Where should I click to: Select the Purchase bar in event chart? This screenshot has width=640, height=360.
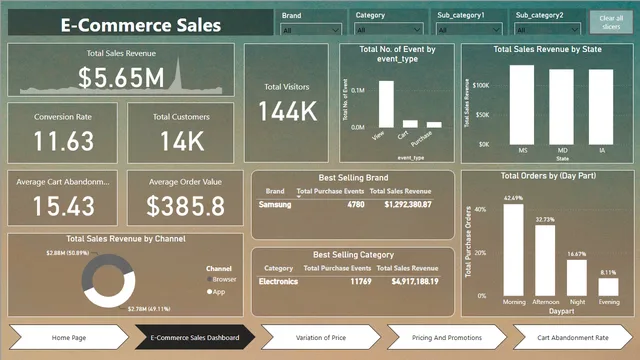point(434,125)
